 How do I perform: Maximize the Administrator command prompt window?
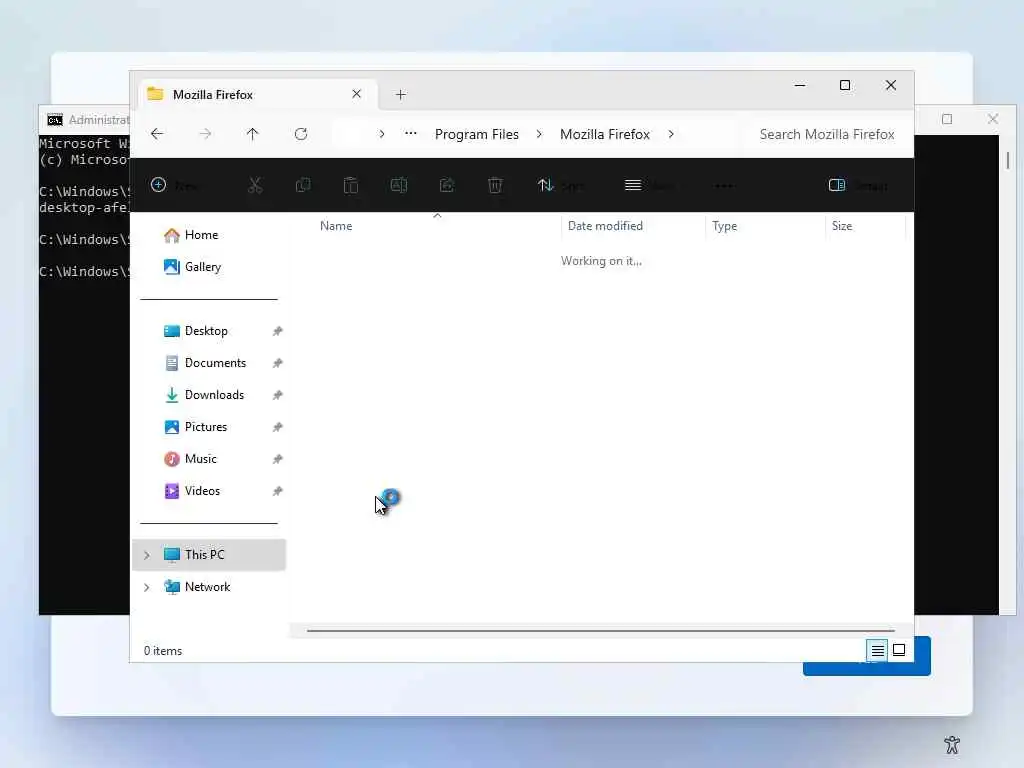point(947,119)
